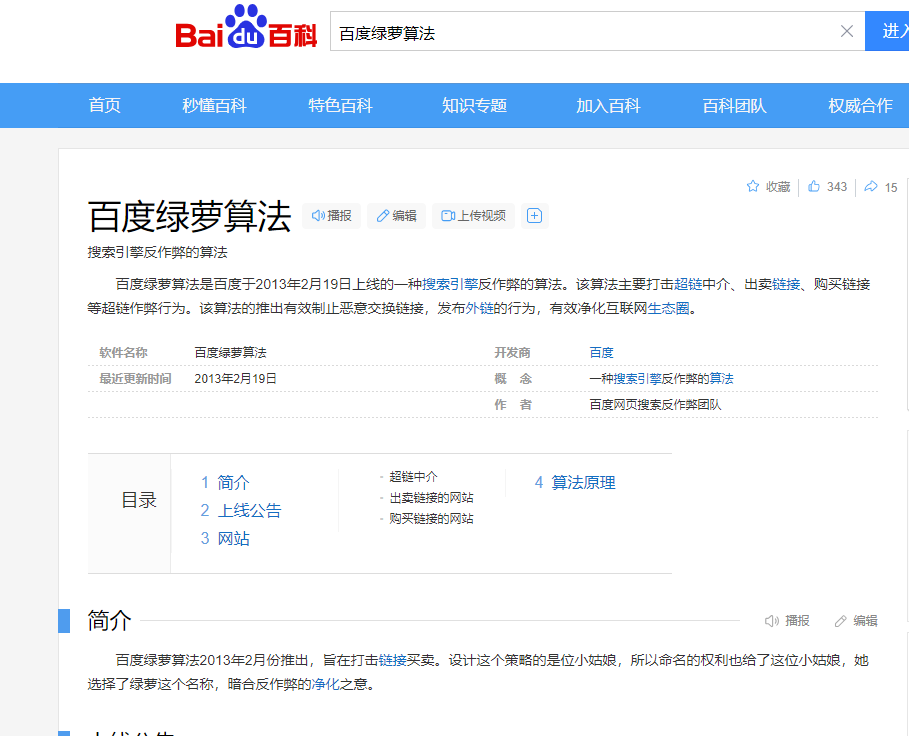Clear the search box with X icon

846,31
